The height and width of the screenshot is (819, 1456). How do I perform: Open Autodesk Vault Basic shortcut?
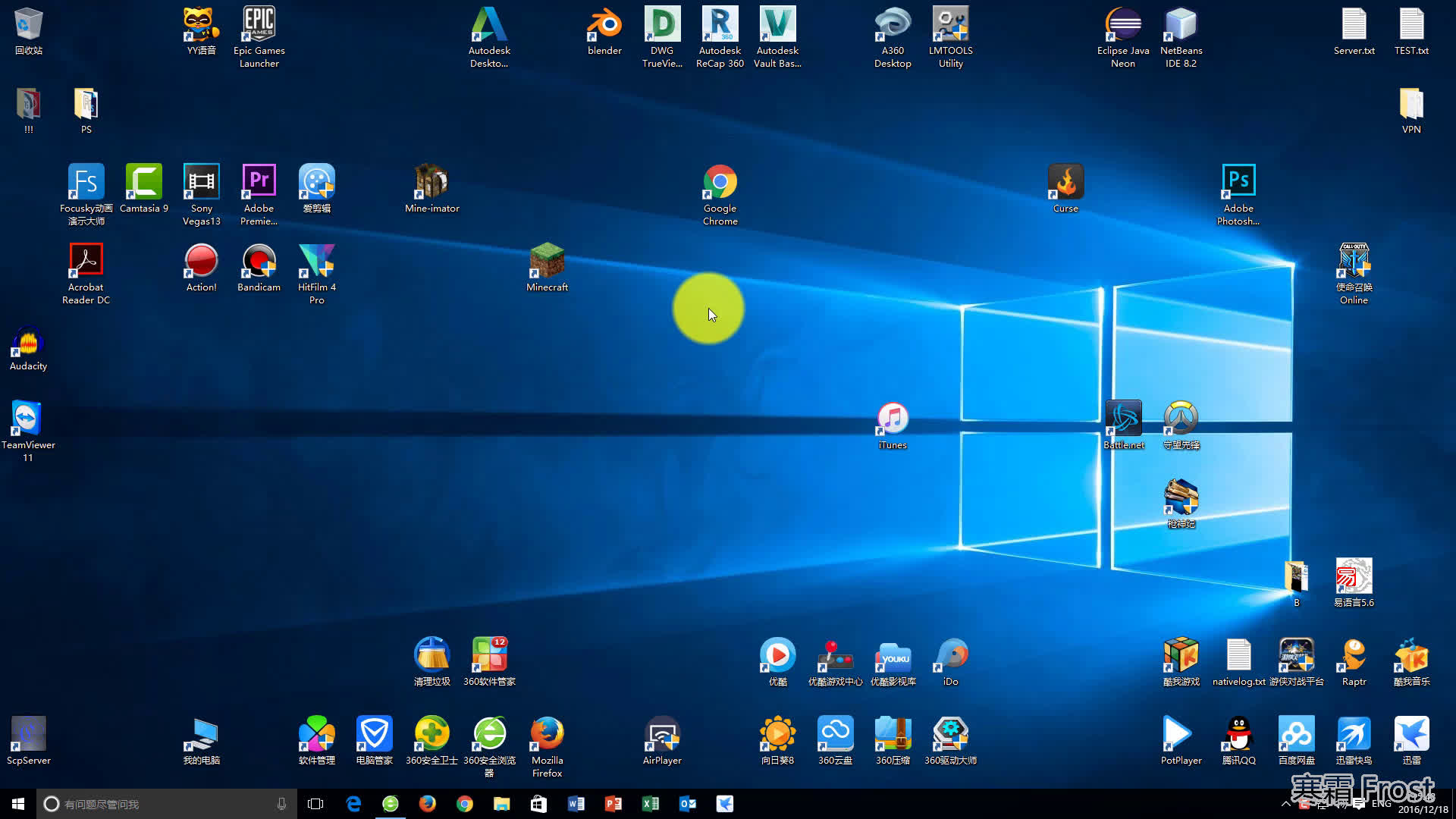click(777, 37)
